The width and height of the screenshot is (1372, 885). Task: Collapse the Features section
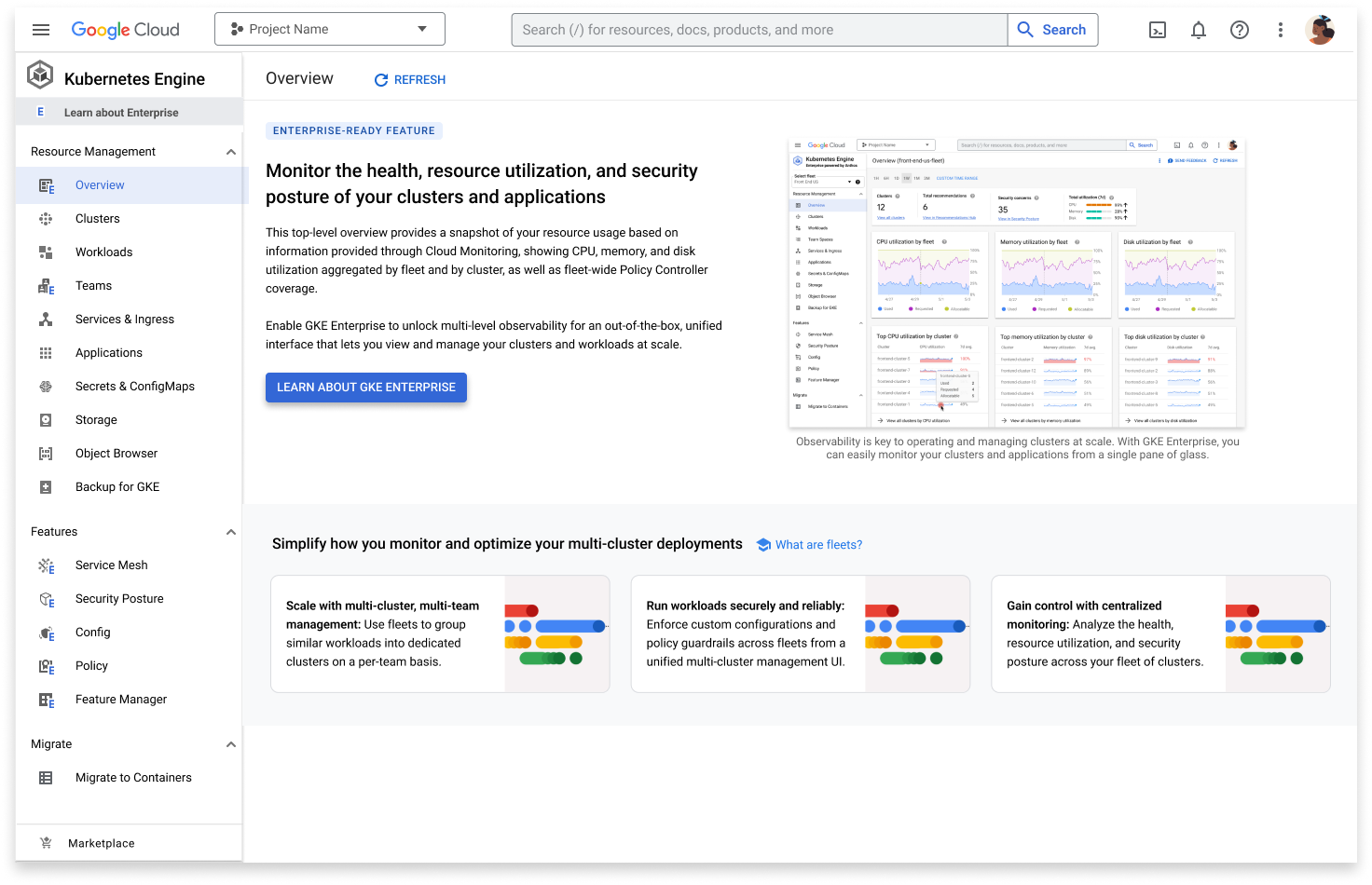231,532
